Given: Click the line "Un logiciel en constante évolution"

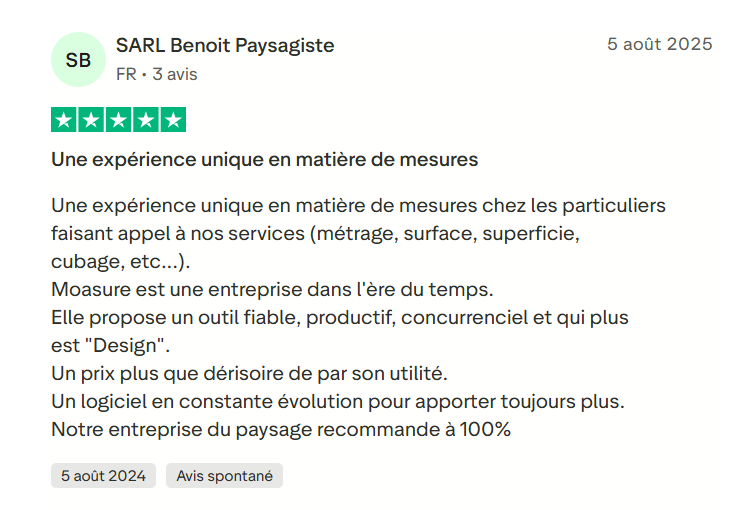Looking at the screenshot, I should click(x=337, y=402).
